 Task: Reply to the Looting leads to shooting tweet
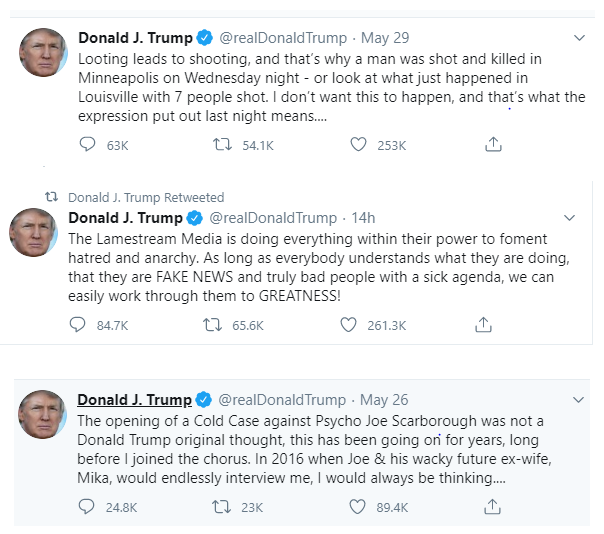(x=87, y=145)
